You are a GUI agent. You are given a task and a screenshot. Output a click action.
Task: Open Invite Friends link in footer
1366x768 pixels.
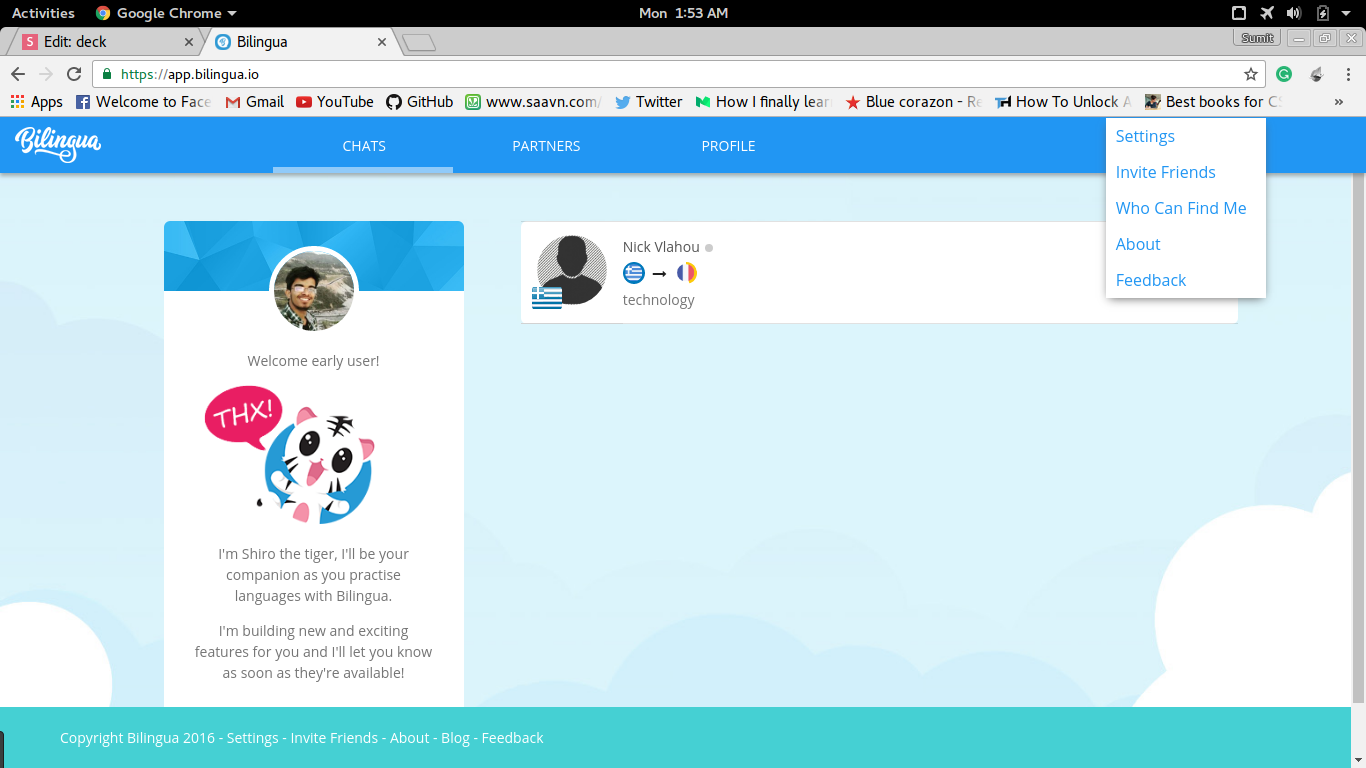click(x=334, y=738)
